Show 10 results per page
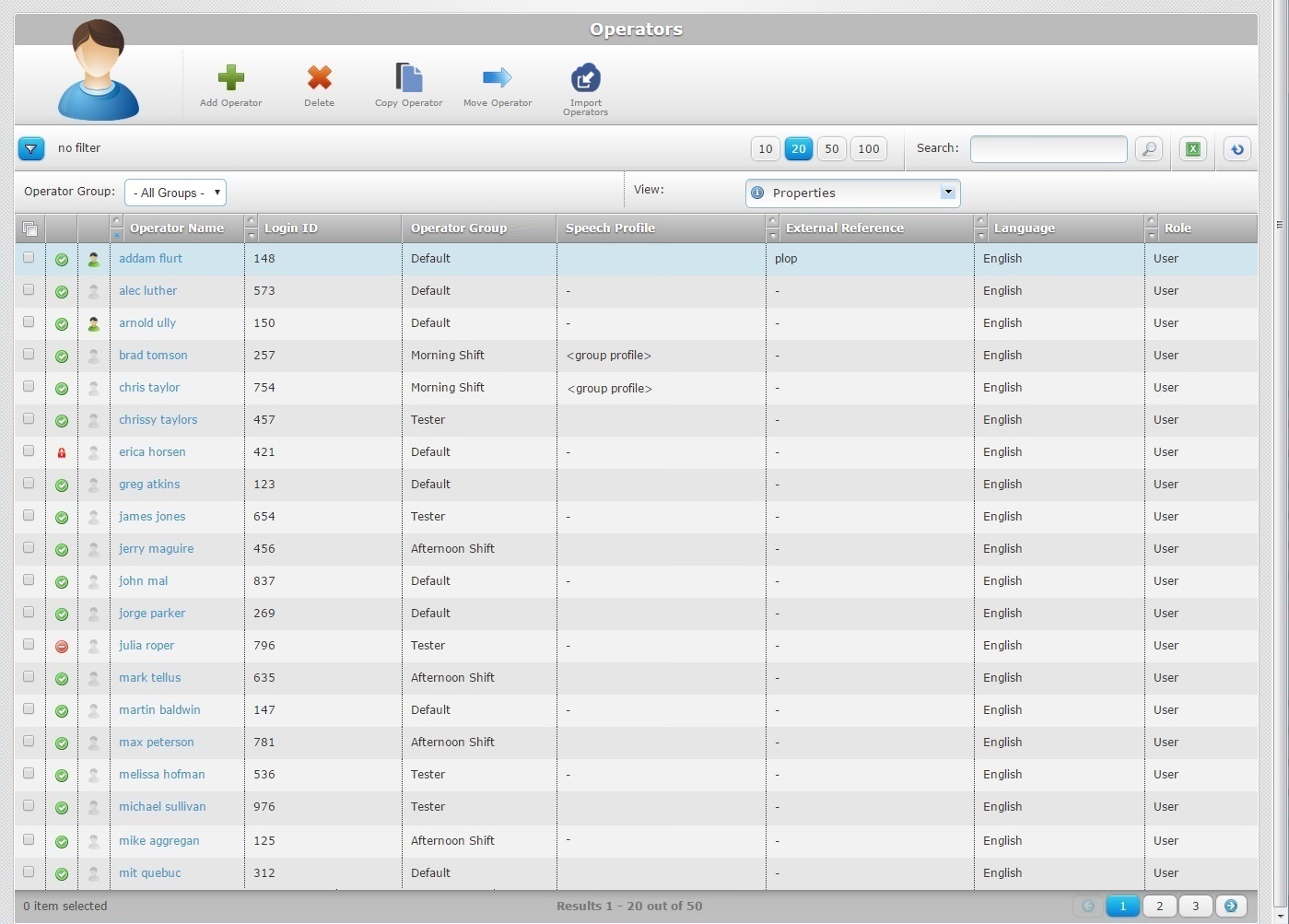Screen dimensions: 1289x924 (x=766, y=149)
